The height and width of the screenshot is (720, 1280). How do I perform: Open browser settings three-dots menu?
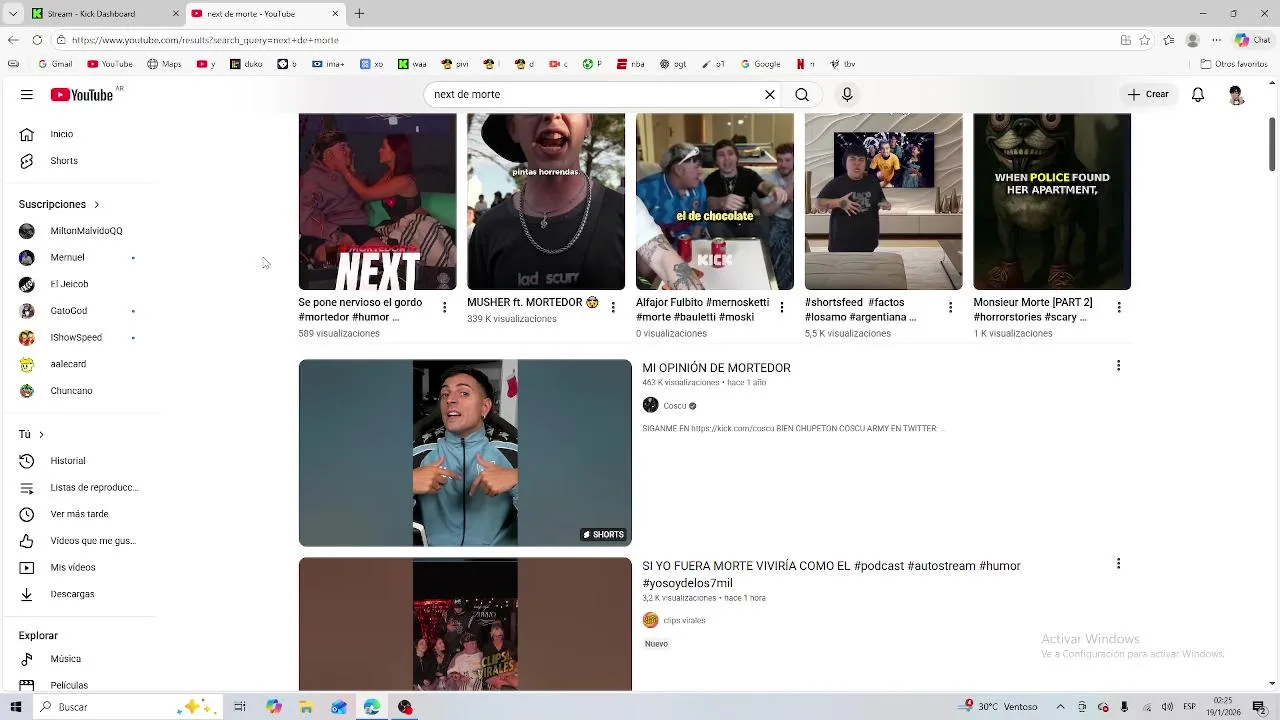click(x=1216, y=40)
